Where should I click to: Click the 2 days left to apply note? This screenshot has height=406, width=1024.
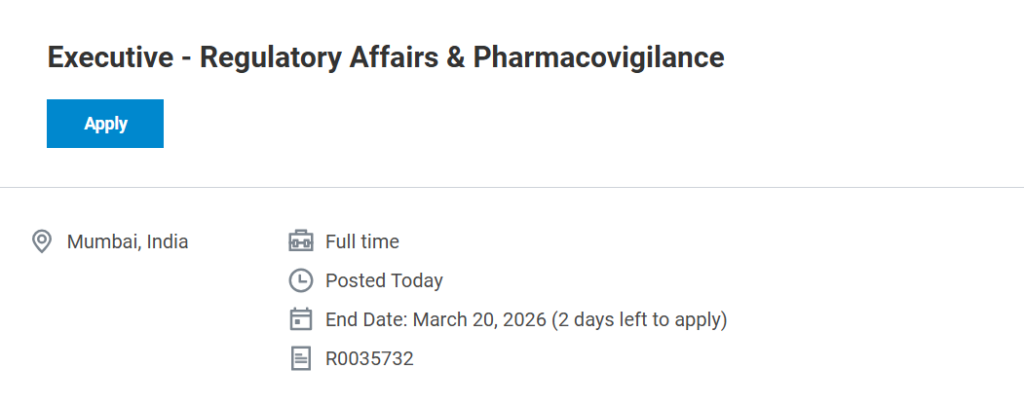[x=640, y=320]
